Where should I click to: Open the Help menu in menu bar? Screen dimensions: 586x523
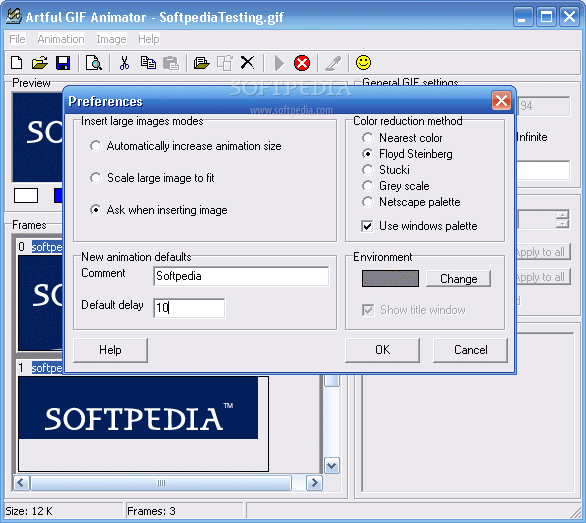149,39
